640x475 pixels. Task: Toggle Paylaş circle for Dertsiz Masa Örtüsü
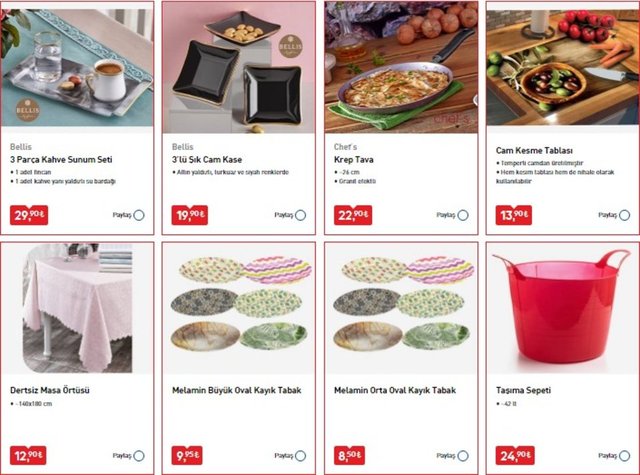click(139, 456)
